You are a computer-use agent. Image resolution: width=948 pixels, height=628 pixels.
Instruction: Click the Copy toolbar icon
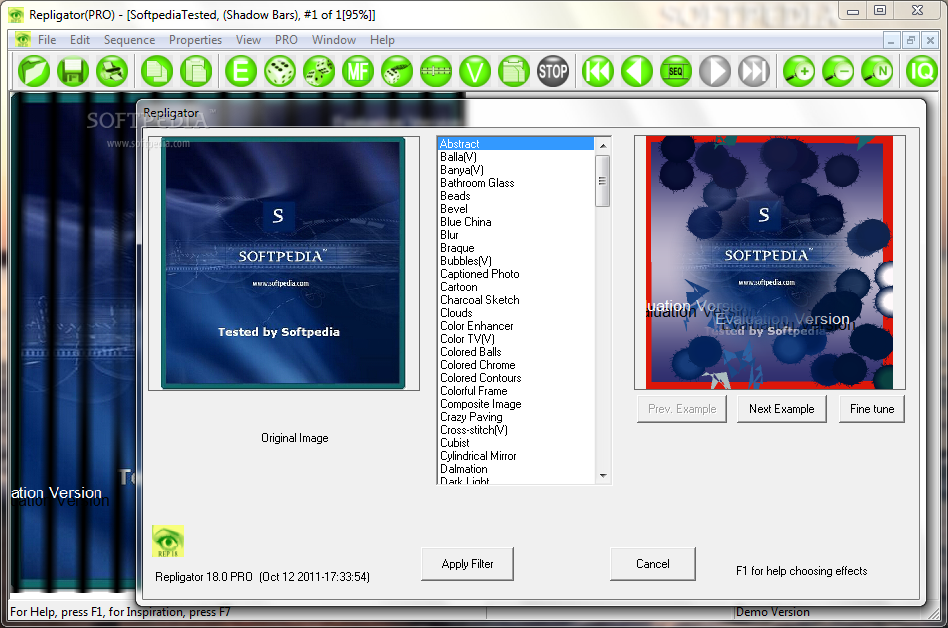coord(157,71)
